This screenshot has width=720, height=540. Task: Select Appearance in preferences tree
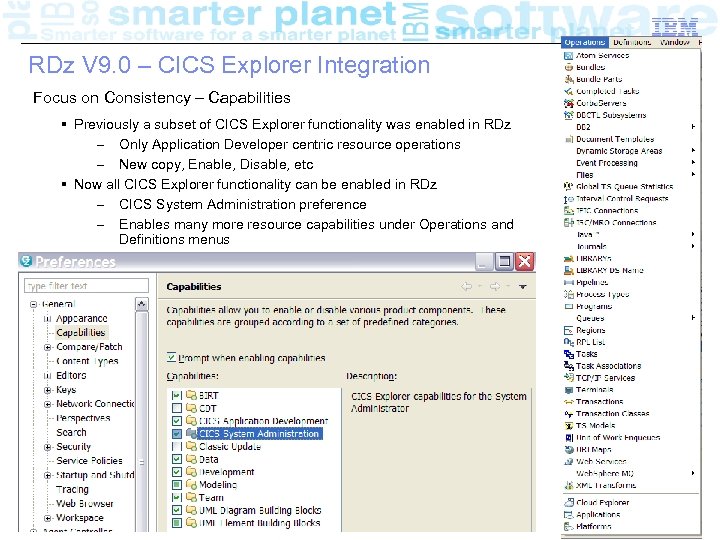click(x=82, y=318)
